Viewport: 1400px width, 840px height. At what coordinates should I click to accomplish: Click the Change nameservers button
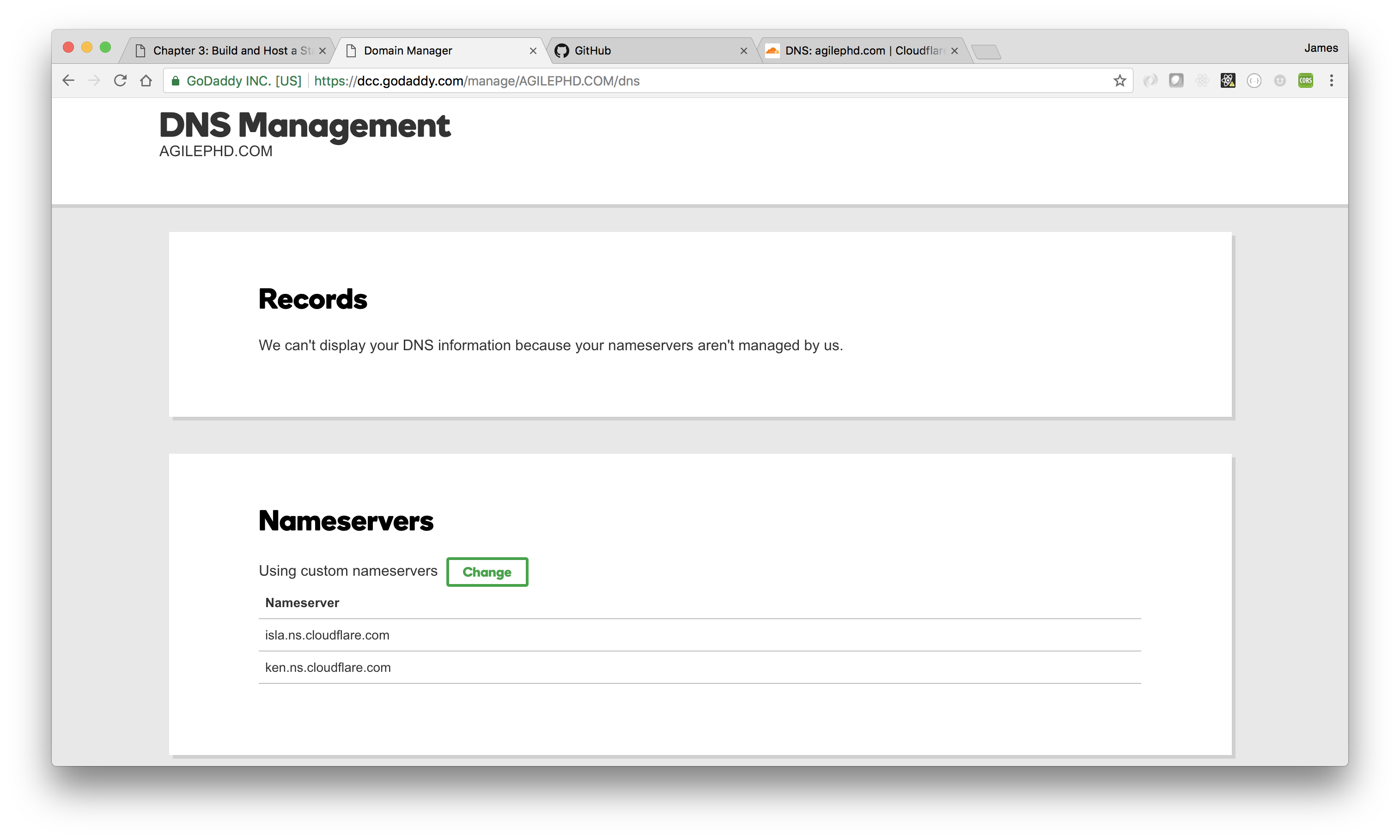[487, 572]
